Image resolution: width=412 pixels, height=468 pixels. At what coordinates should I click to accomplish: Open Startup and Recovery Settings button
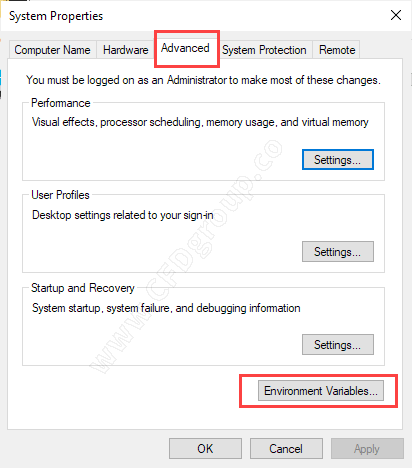[338, 345]
